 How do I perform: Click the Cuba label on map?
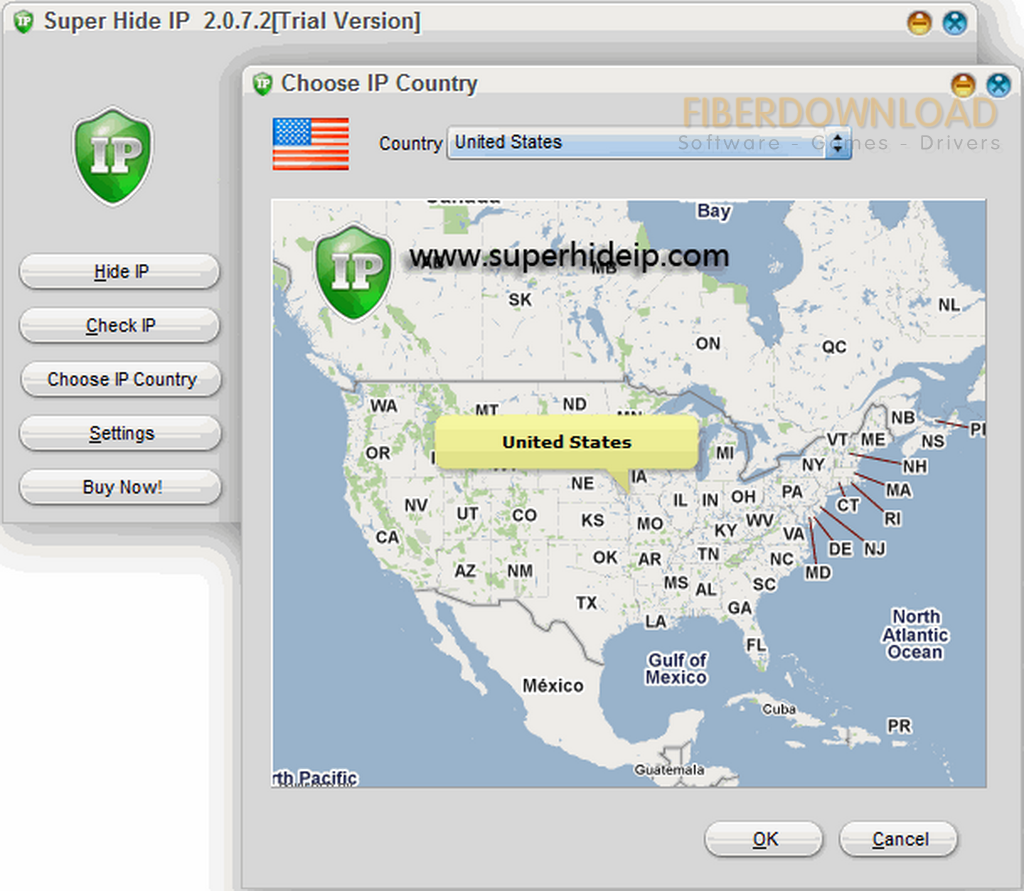coord(778,709)
